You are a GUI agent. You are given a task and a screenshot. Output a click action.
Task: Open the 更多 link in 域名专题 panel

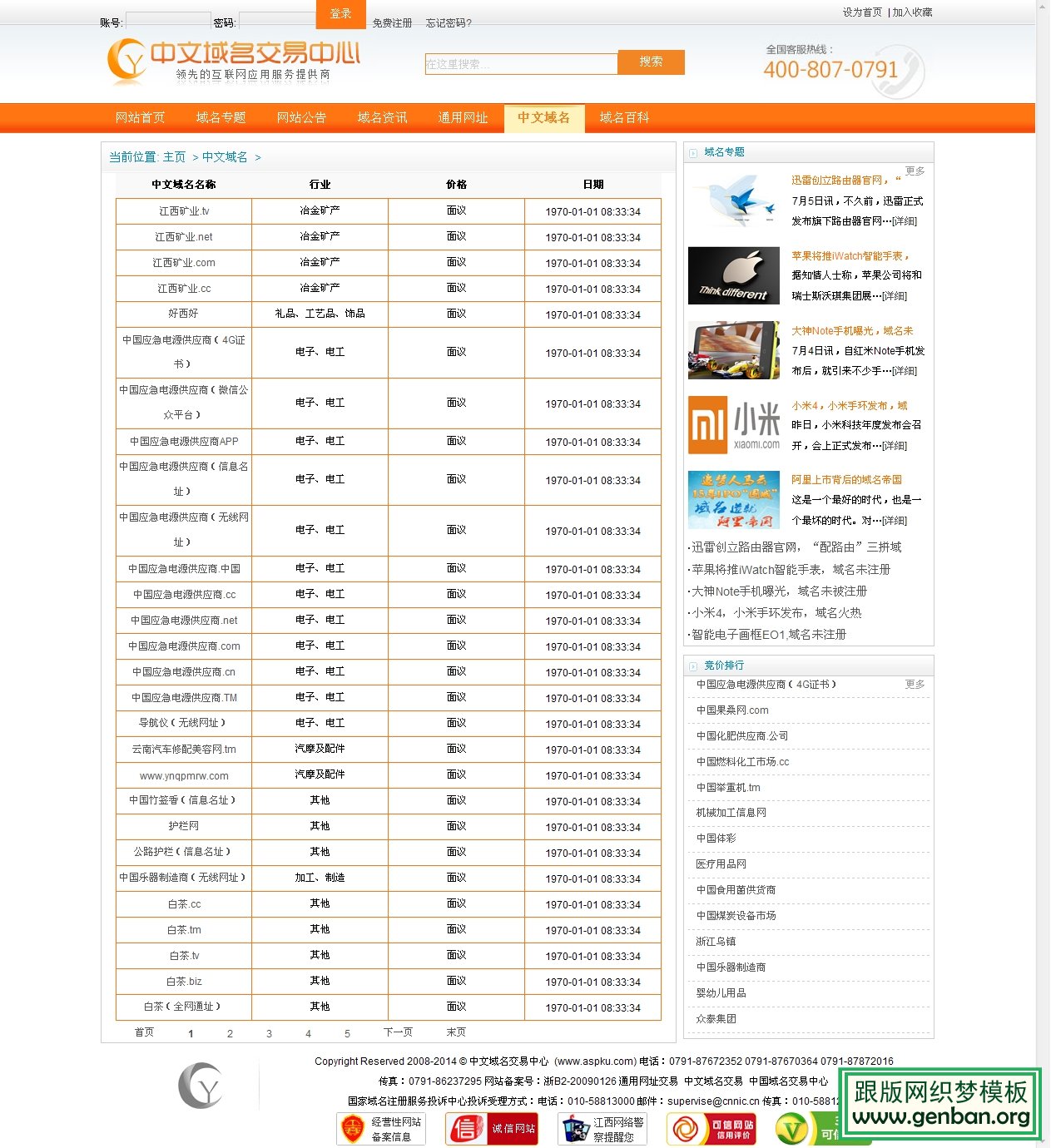915,171
